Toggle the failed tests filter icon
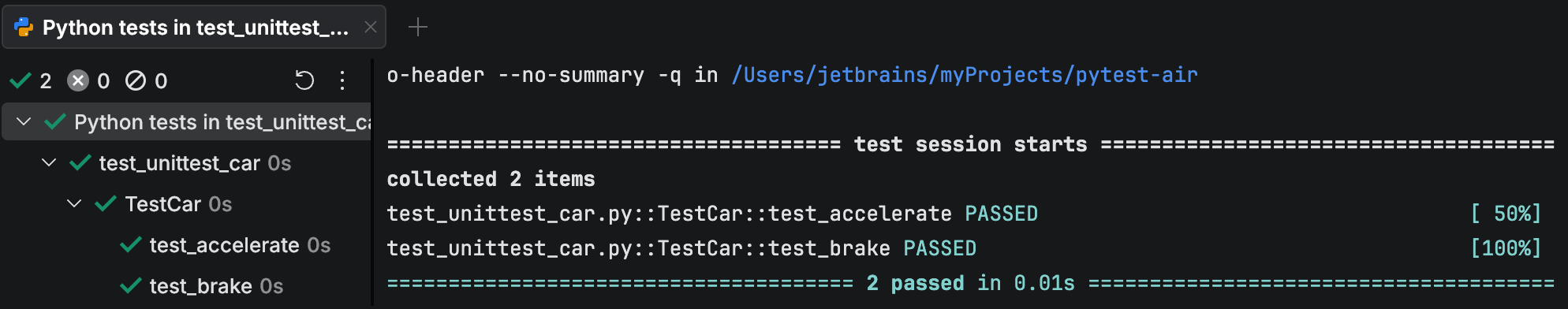The height and width of the screenshot is (309, 1568). click(78, 80)
